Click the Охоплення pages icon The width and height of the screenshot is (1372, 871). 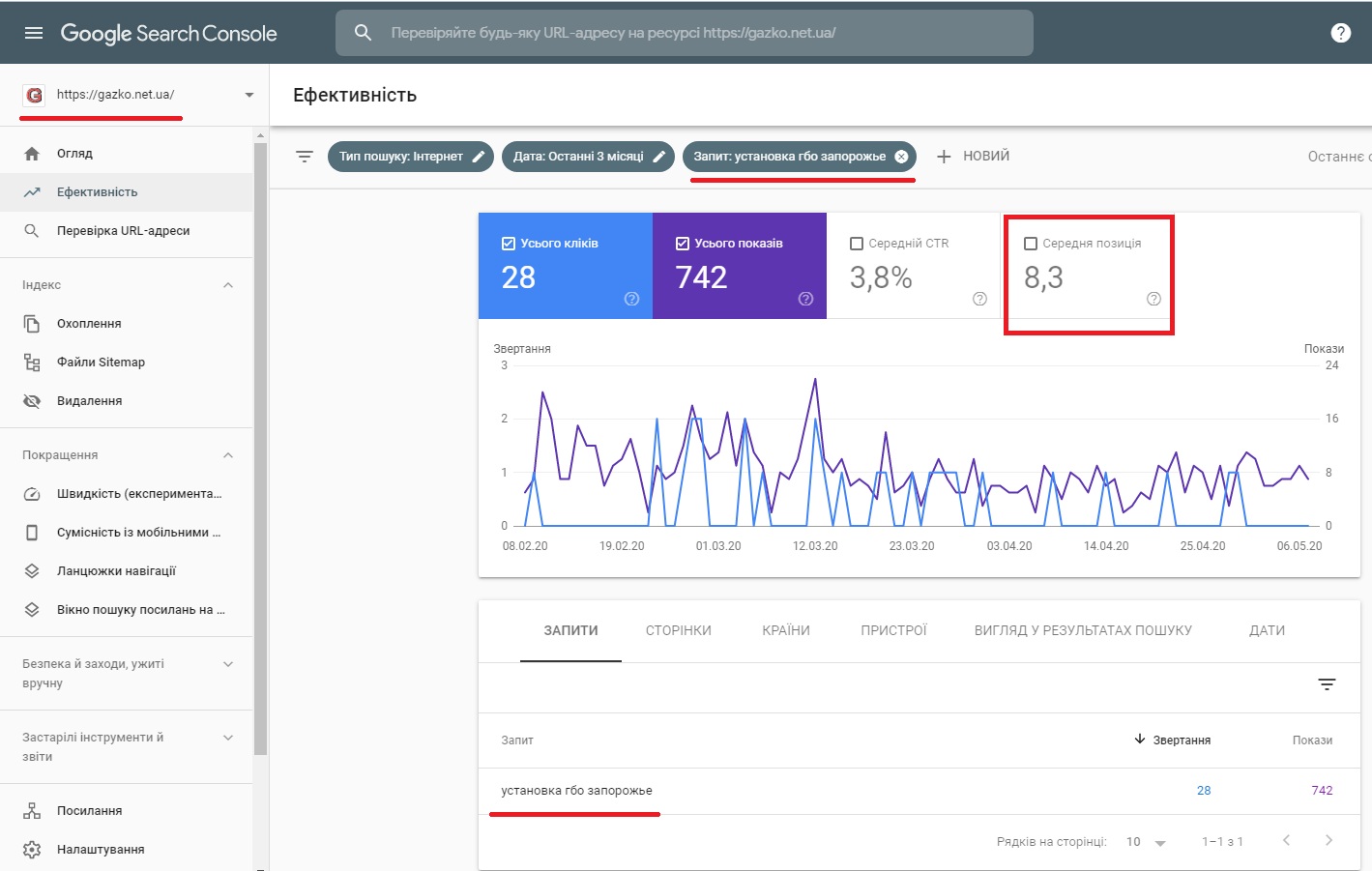[x=32, y=324]
